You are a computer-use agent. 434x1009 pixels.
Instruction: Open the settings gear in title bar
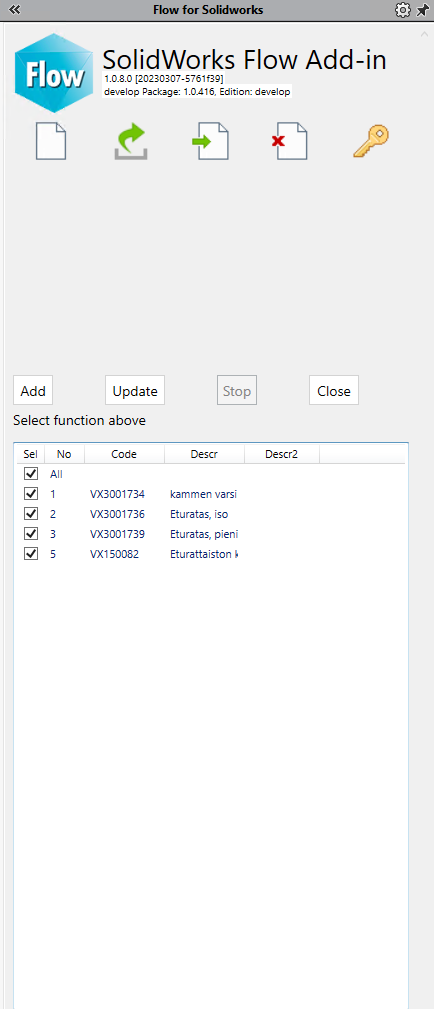pos(402,10)
